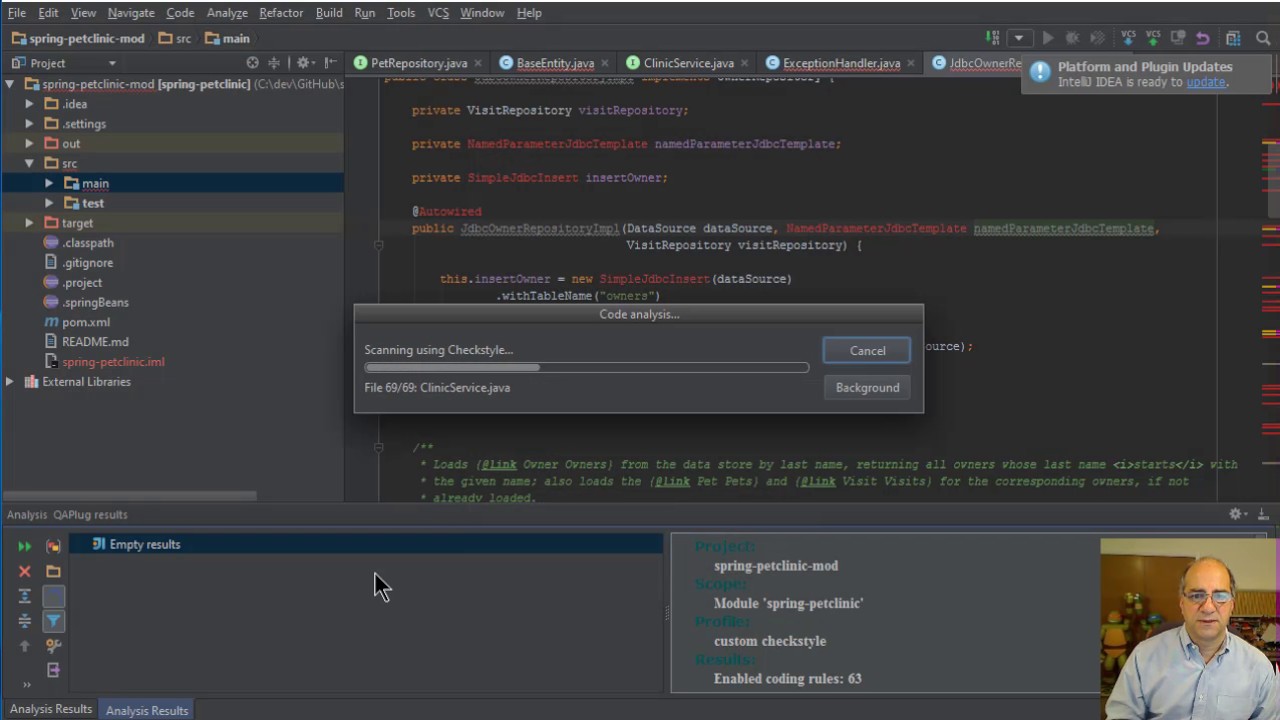The width and height of the screenshot is (1280, 720).
Task: Toggle the dark square button above filter
Action: (x=53, y=596)
